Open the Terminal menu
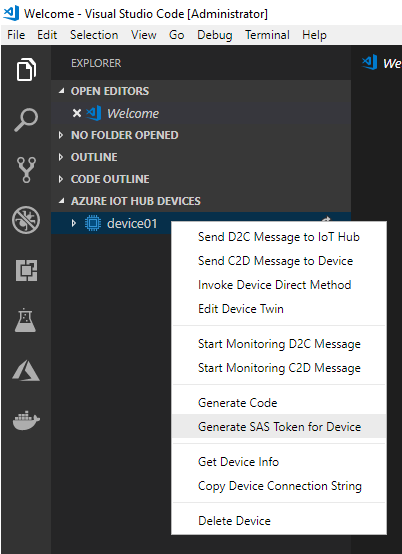 click(x=267, y=35)
